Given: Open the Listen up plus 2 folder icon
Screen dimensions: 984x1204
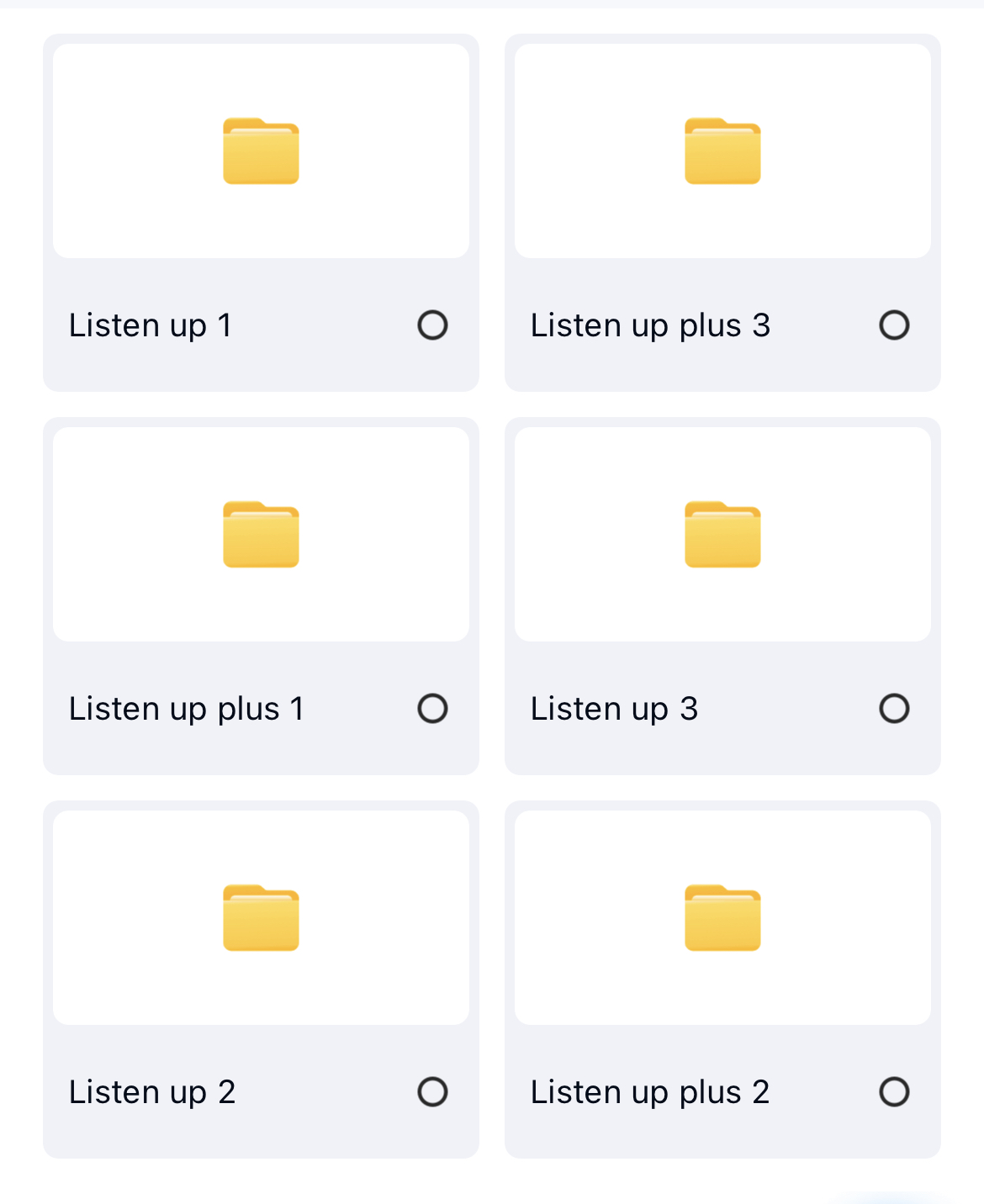Looking at the screenshot, I should [x=722, y=918].
